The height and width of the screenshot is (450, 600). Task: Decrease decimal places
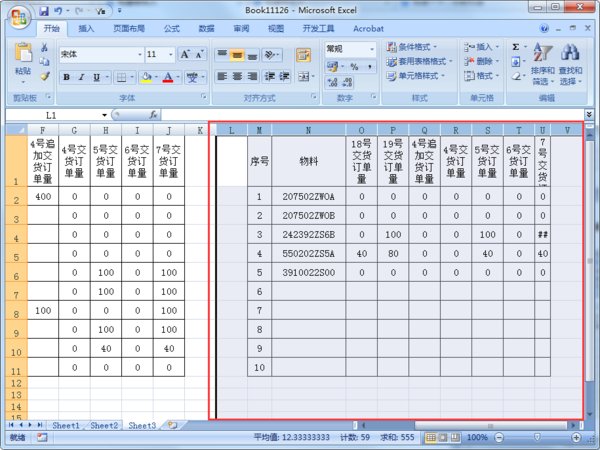pos(347,82)
